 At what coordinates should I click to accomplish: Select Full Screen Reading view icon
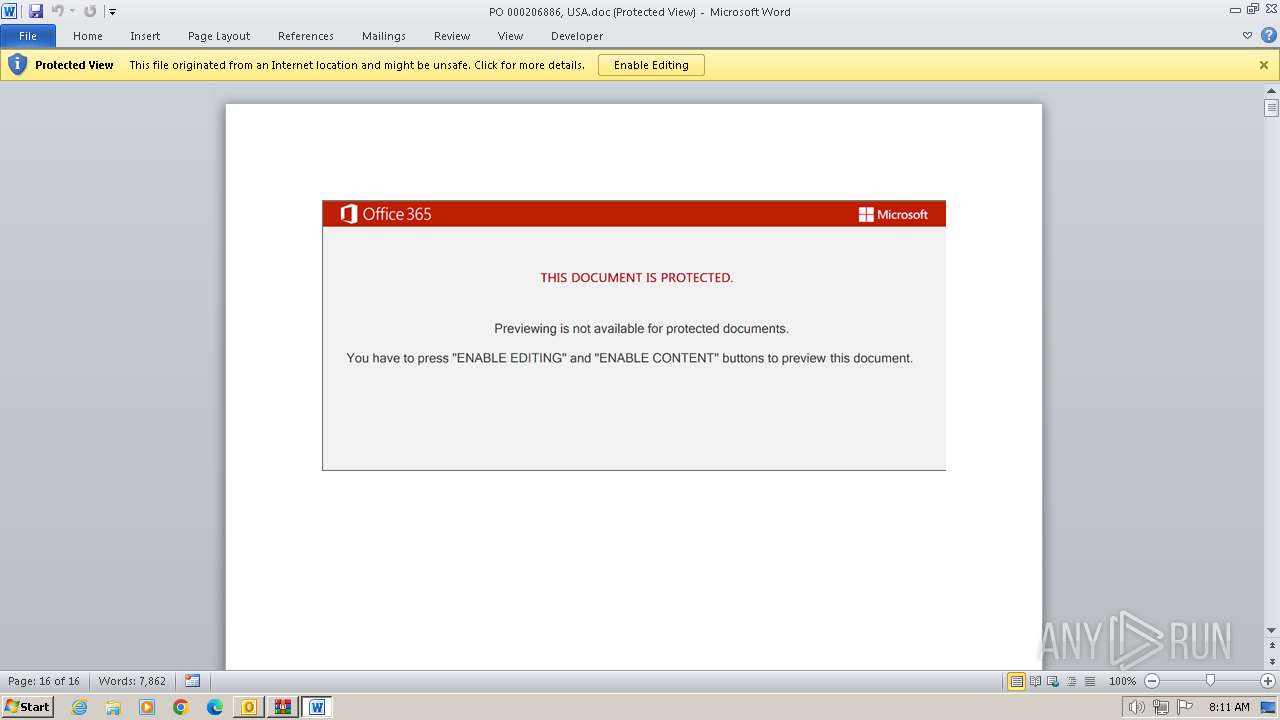pos(1035,681)
